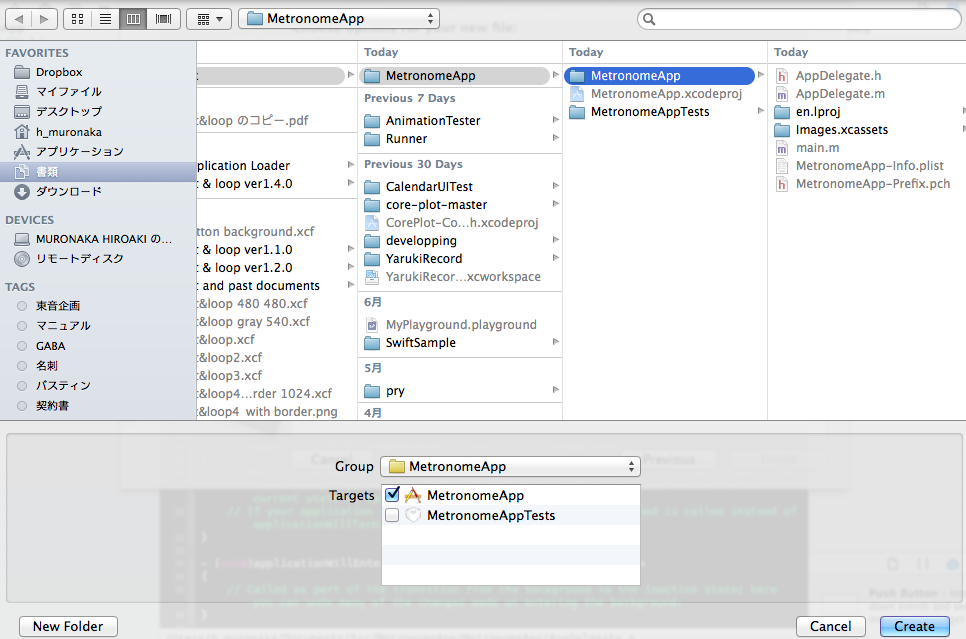Click the New Folder button

68,627
